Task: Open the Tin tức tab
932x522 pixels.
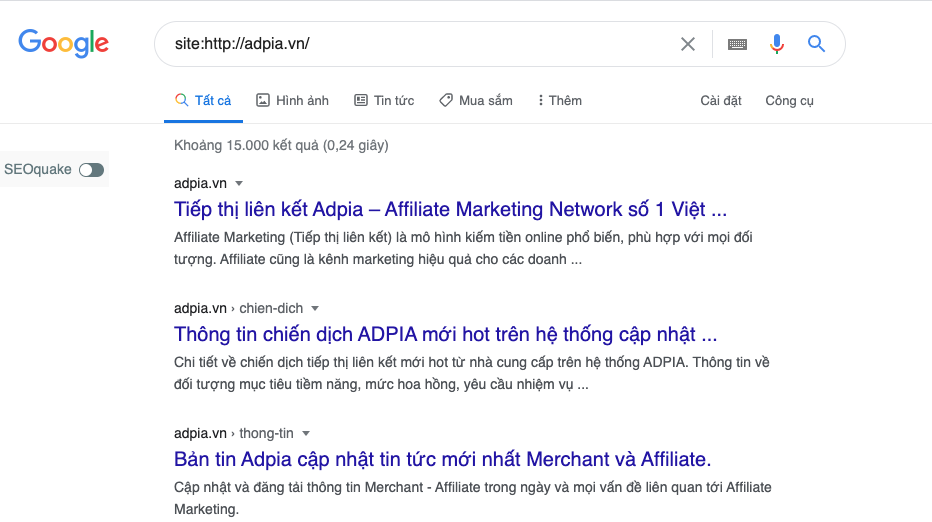Action: 384,100
